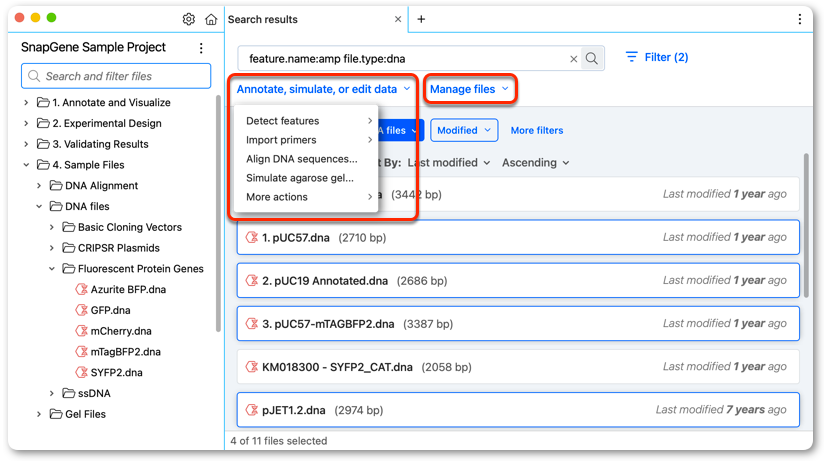The image size is (825, 461).
Task: Collapse 4. Sample Files folder
Action: pyautogui.click(x=26, y=165)
